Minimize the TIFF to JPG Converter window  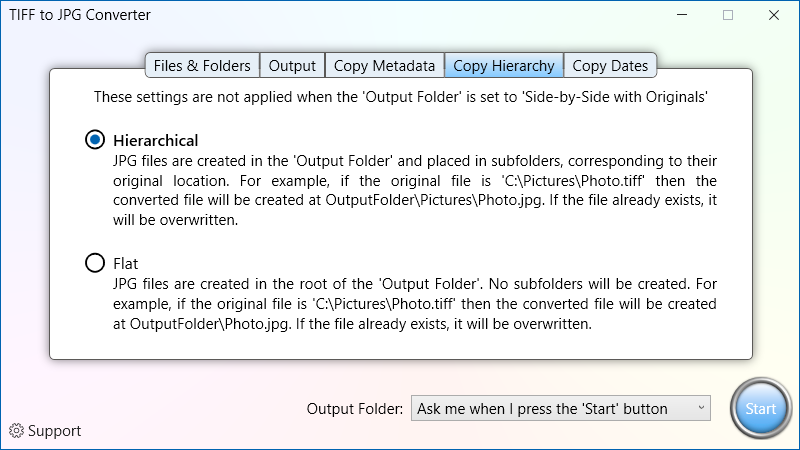[x=682, y=15]
